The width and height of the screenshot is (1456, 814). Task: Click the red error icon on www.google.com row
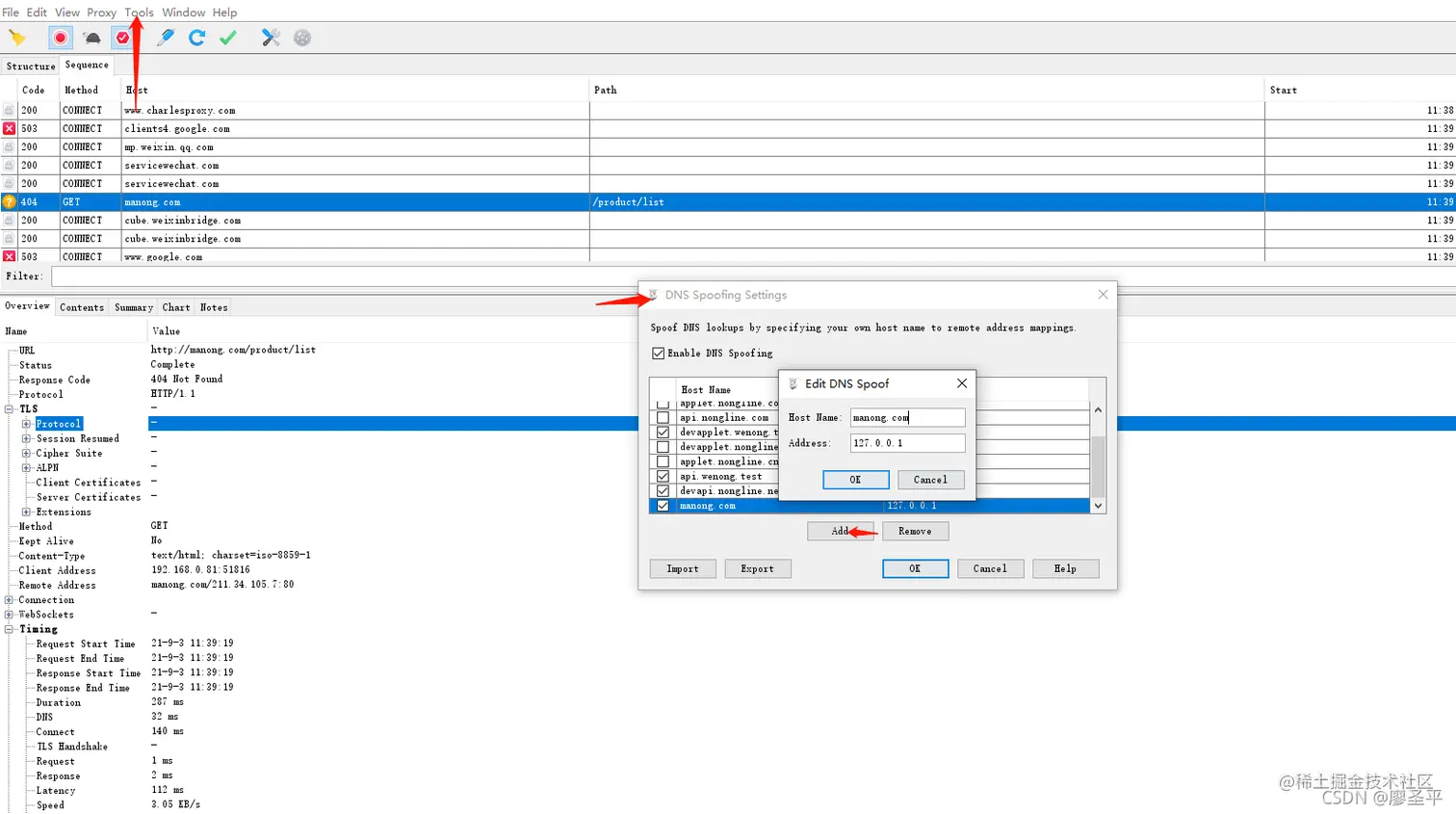pos(9,257)
